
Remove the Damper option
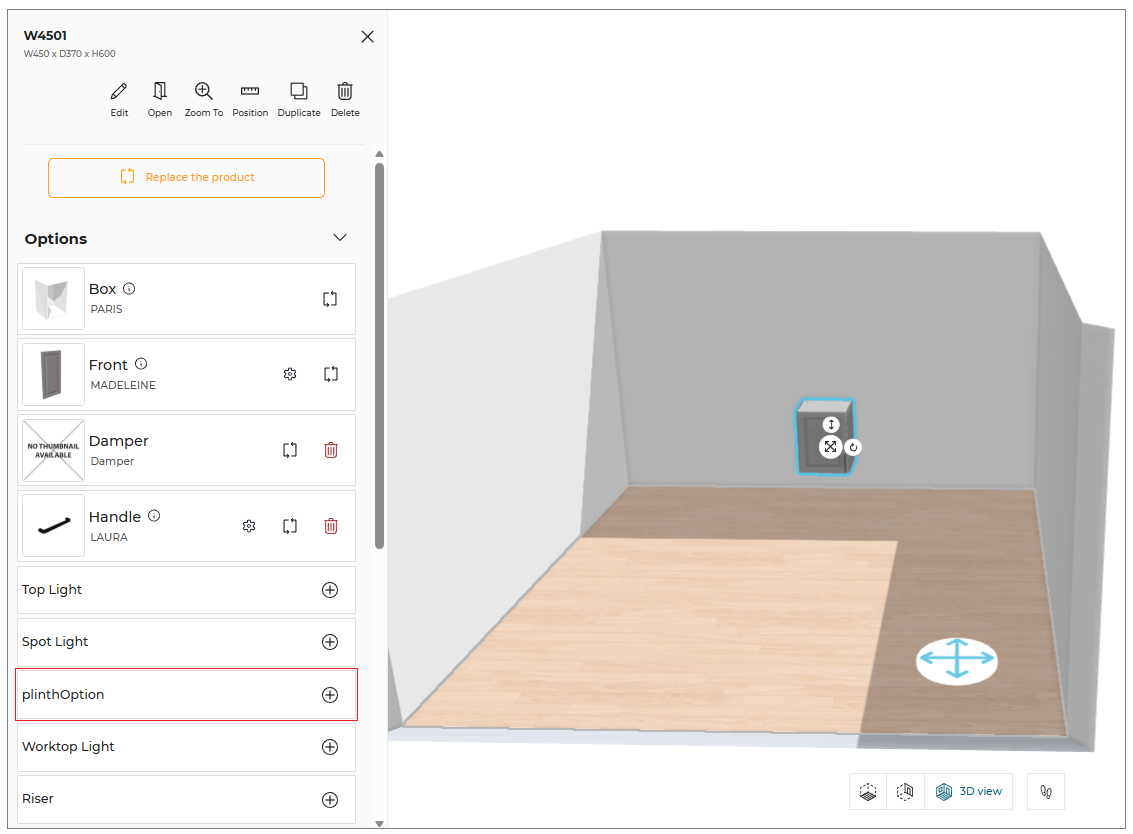[x=331, y=450]
